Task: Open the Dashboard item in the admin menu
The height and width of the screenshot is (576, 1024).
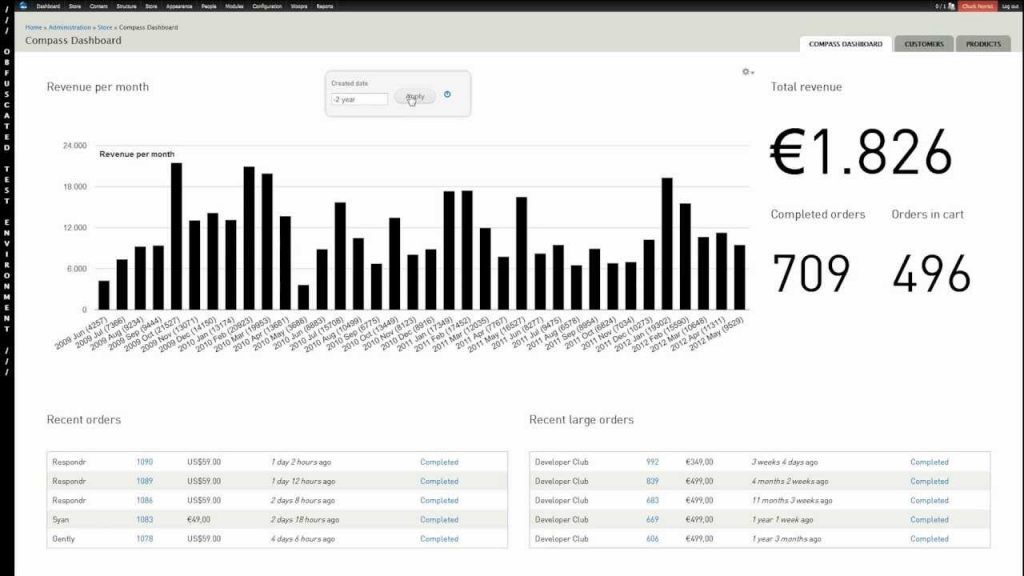Action: click(48, 6)
